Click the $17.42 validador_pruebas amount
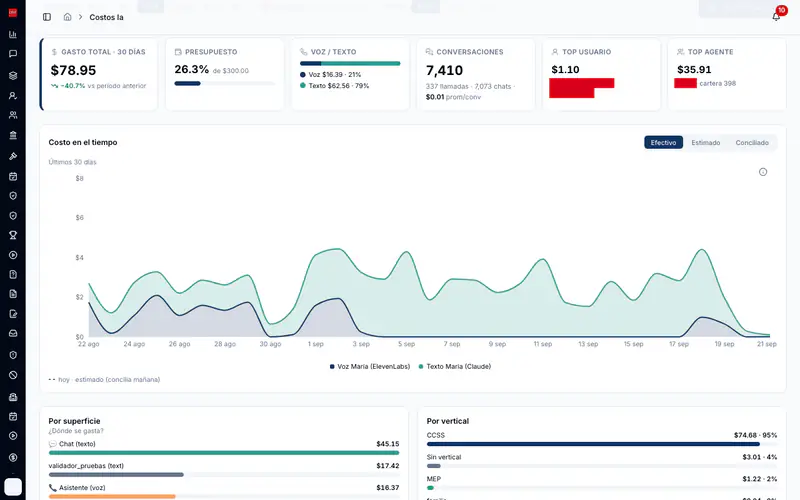This screenshot has width=800, height=500. pyautogui.click(x=388, y=466)
